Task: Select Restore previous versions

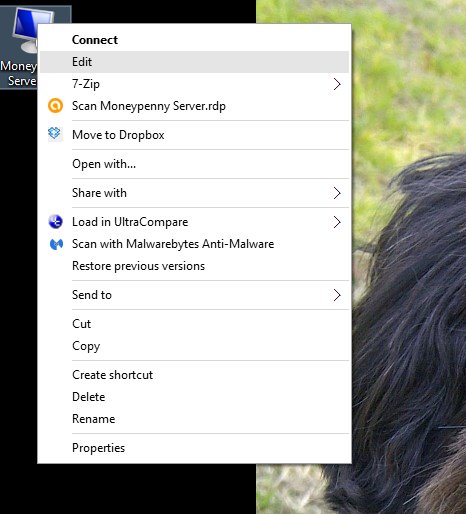Action: click(x=194, y=266)
